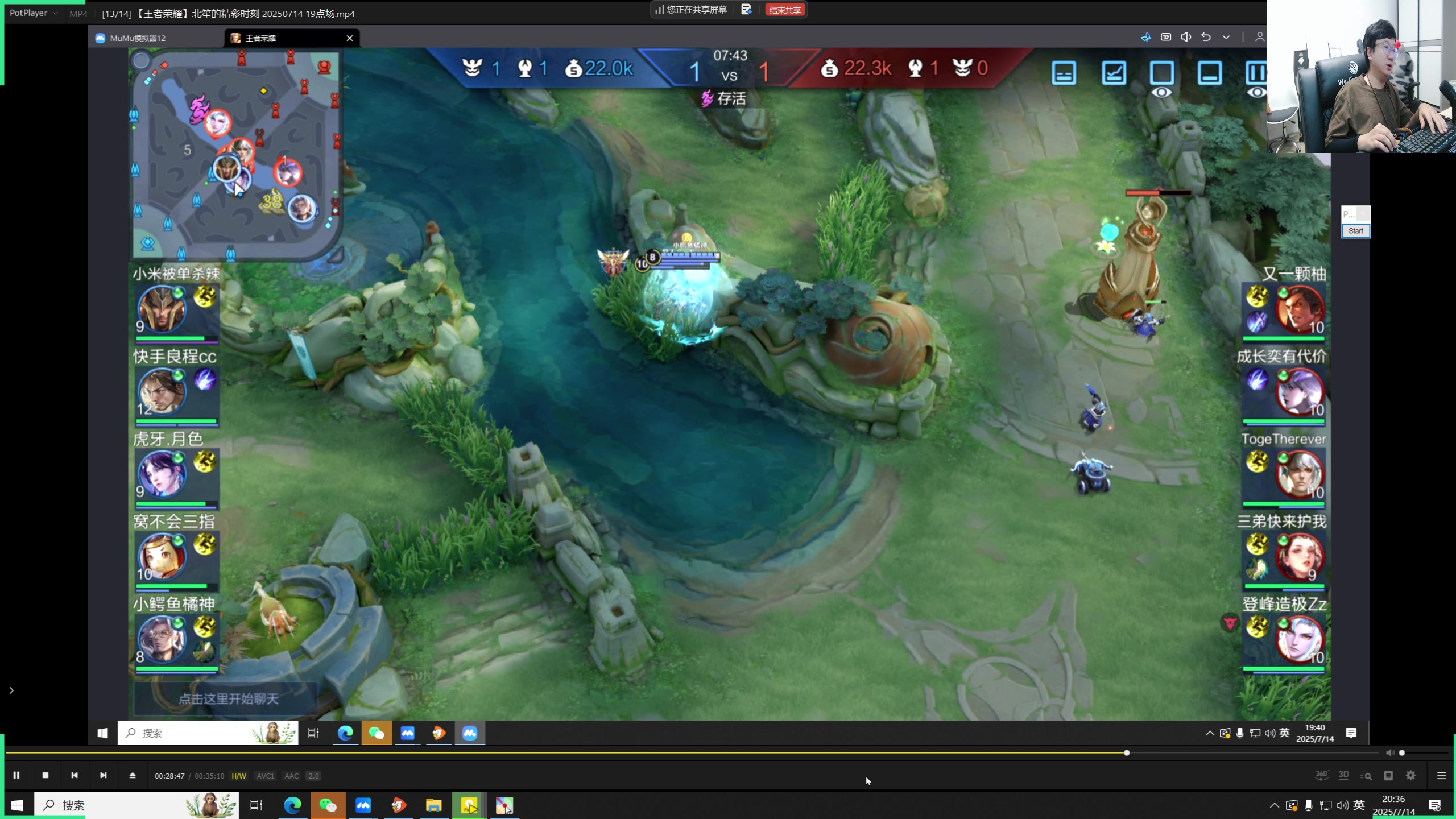Click the MP4 format label in title bar
This screenshot has height=819, width=1456.
pyautogui.click(x=78, y=14)
